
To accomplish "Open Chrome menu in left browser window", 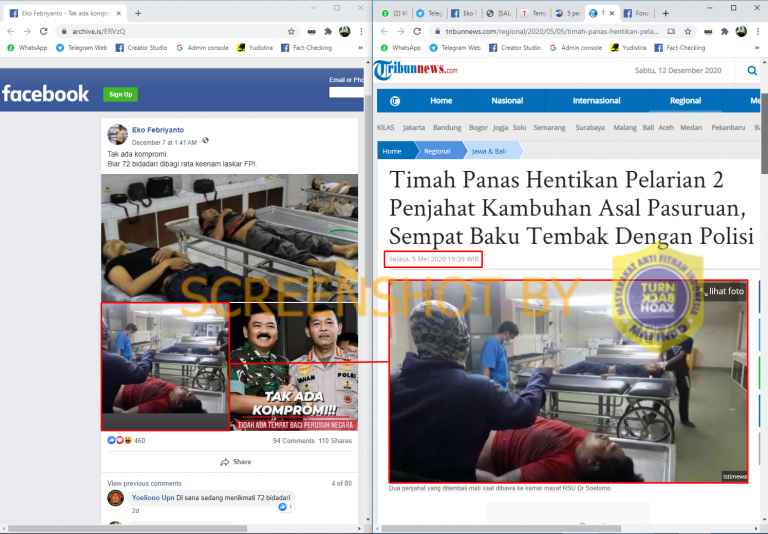I will click(361, 31).
